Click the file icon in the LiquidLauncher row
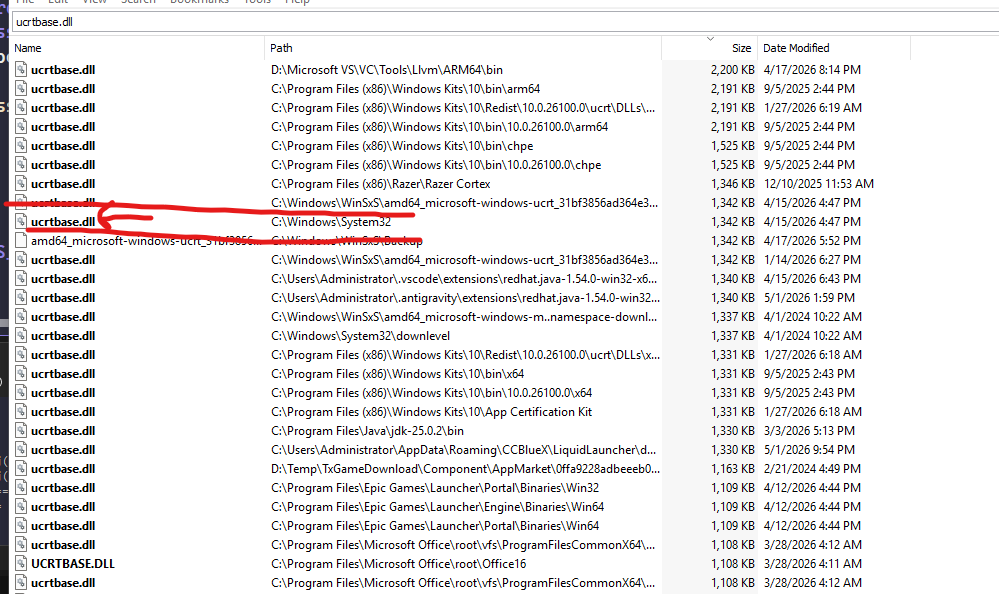999x594 pixels. [x=21, y=449]
